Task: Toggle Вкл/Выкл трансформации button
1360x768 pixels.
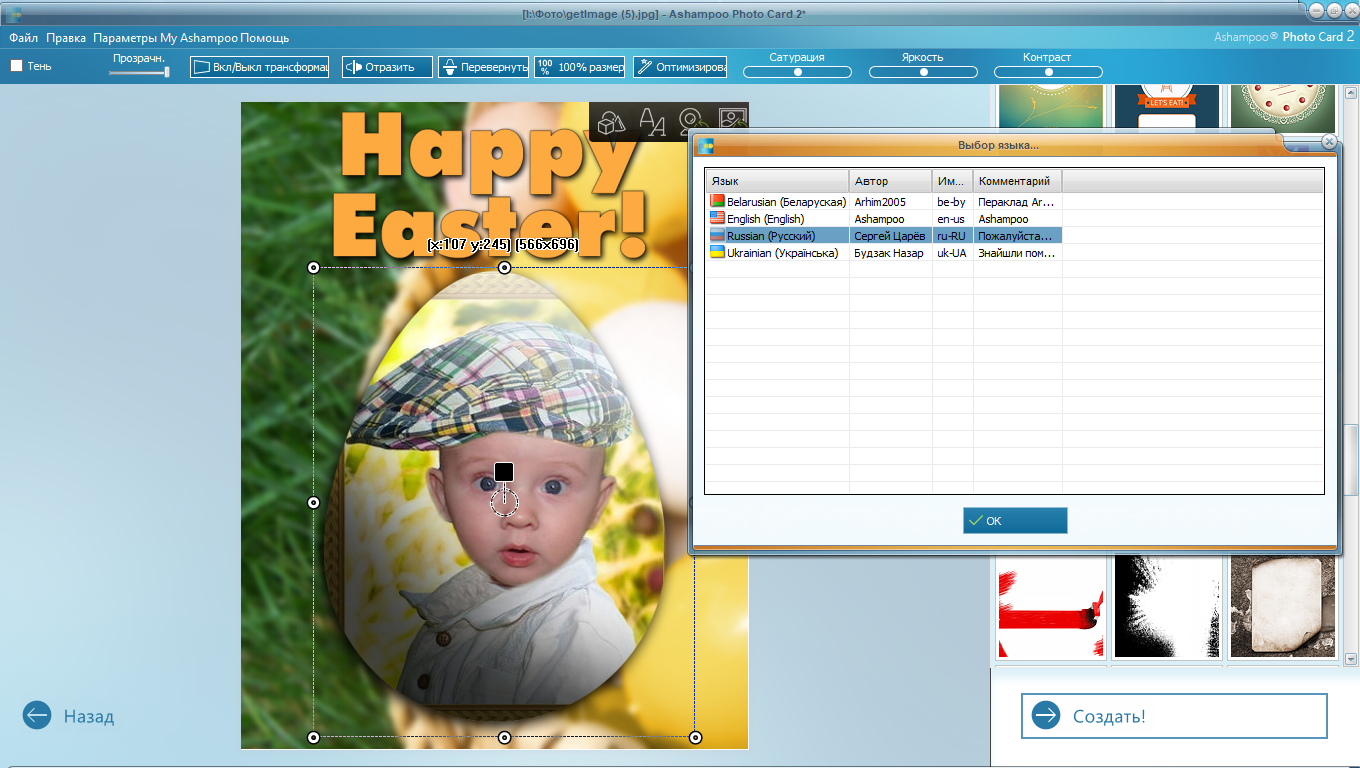Action: point(260,67)
